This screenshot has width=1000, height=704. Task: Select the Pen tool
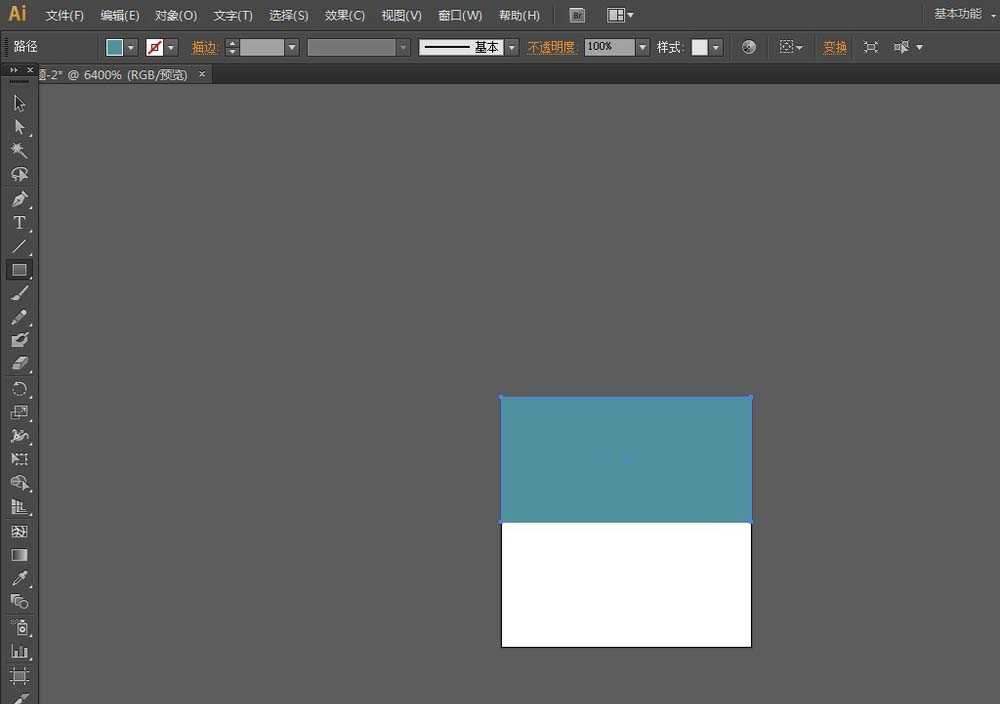pyautogui.click(x=19, y=198)
